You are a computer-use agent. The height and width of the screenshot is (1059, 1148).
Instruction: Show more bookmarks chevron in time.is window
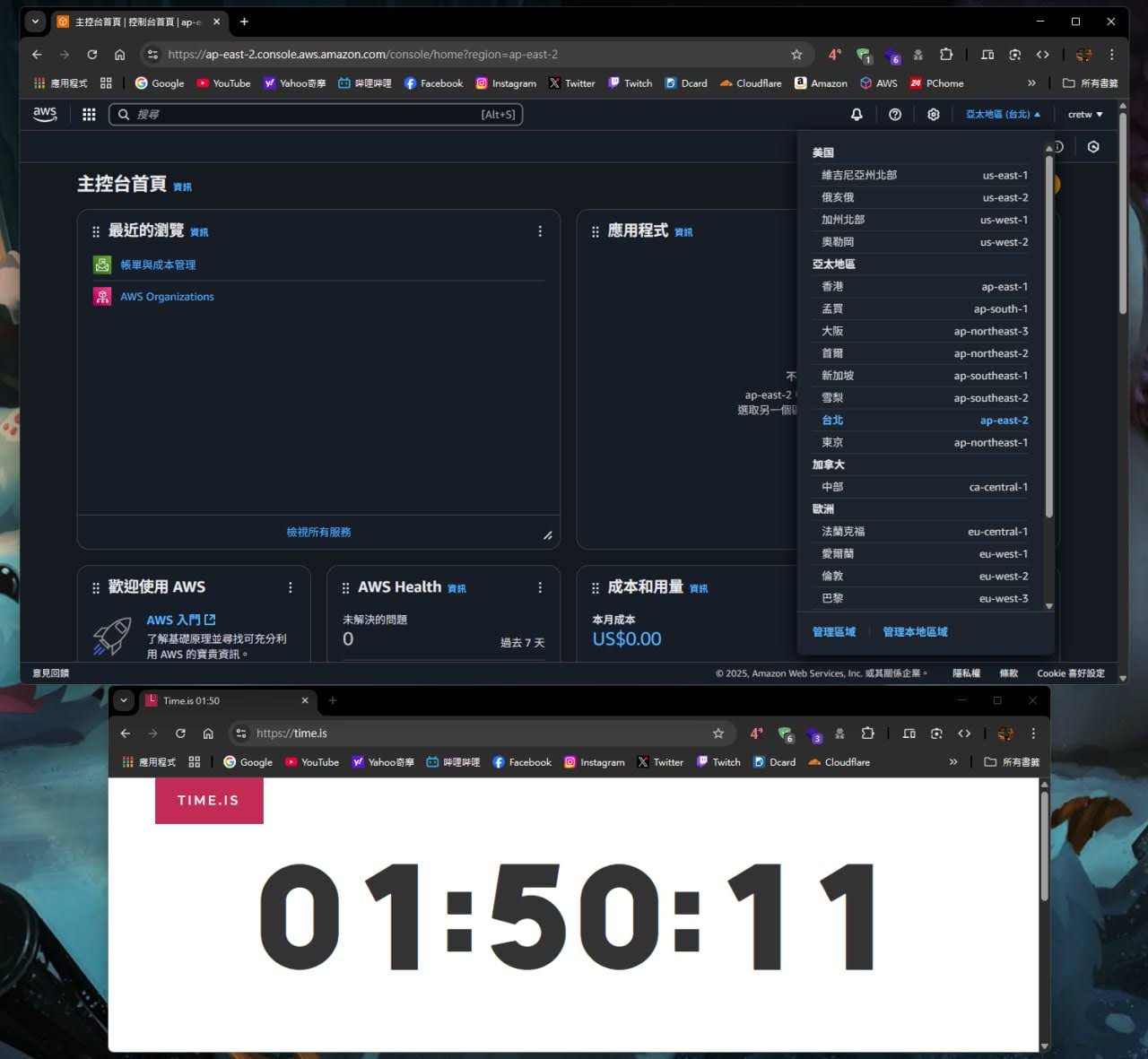click(953, 762)
